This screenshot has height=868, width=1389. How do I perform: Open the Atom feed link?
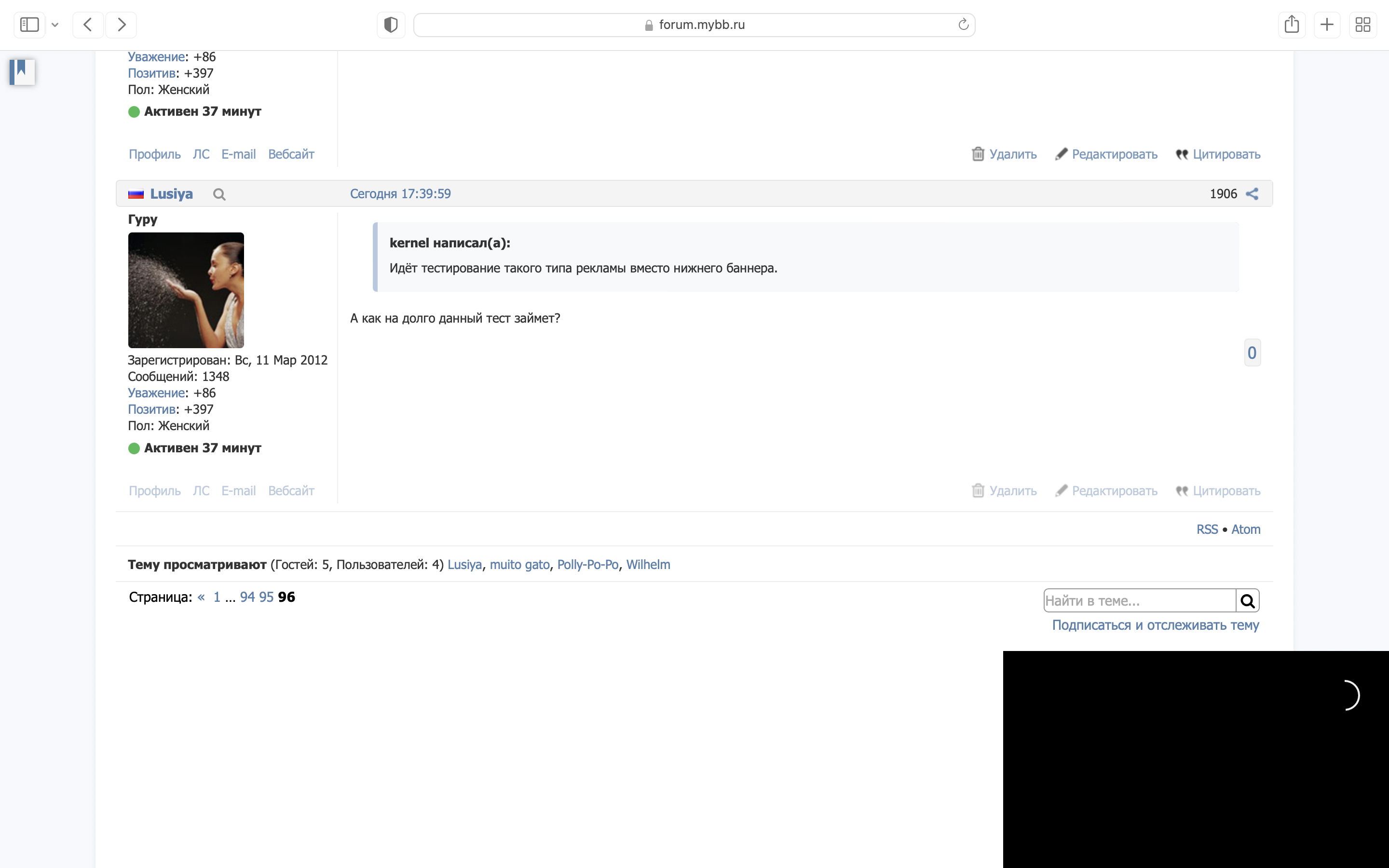pyautogui.click(x=1245, y=529)
